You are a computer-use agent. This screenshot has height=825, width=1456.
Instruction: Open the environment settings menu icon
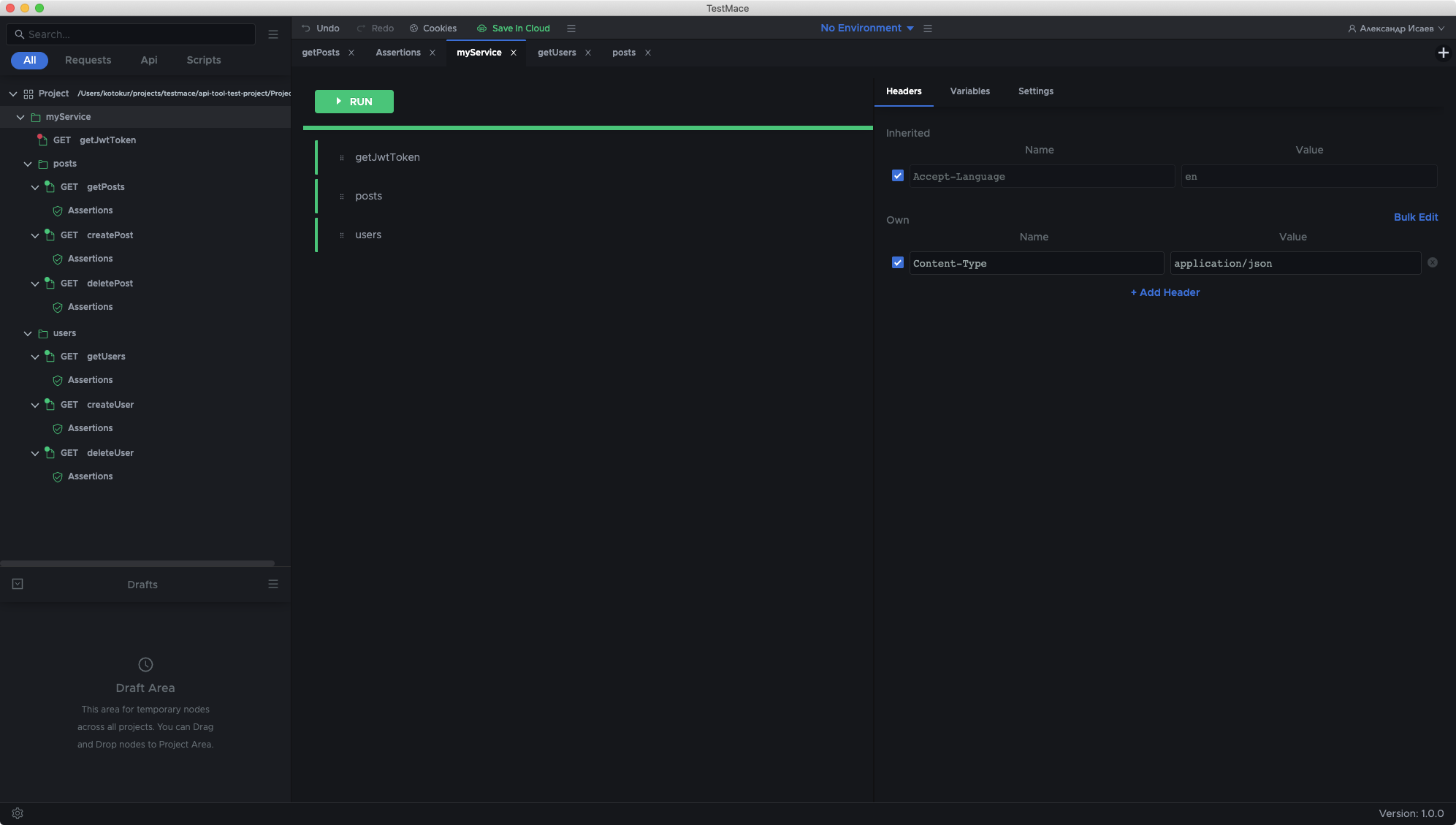pyautogui.click(x=928, y=28)
